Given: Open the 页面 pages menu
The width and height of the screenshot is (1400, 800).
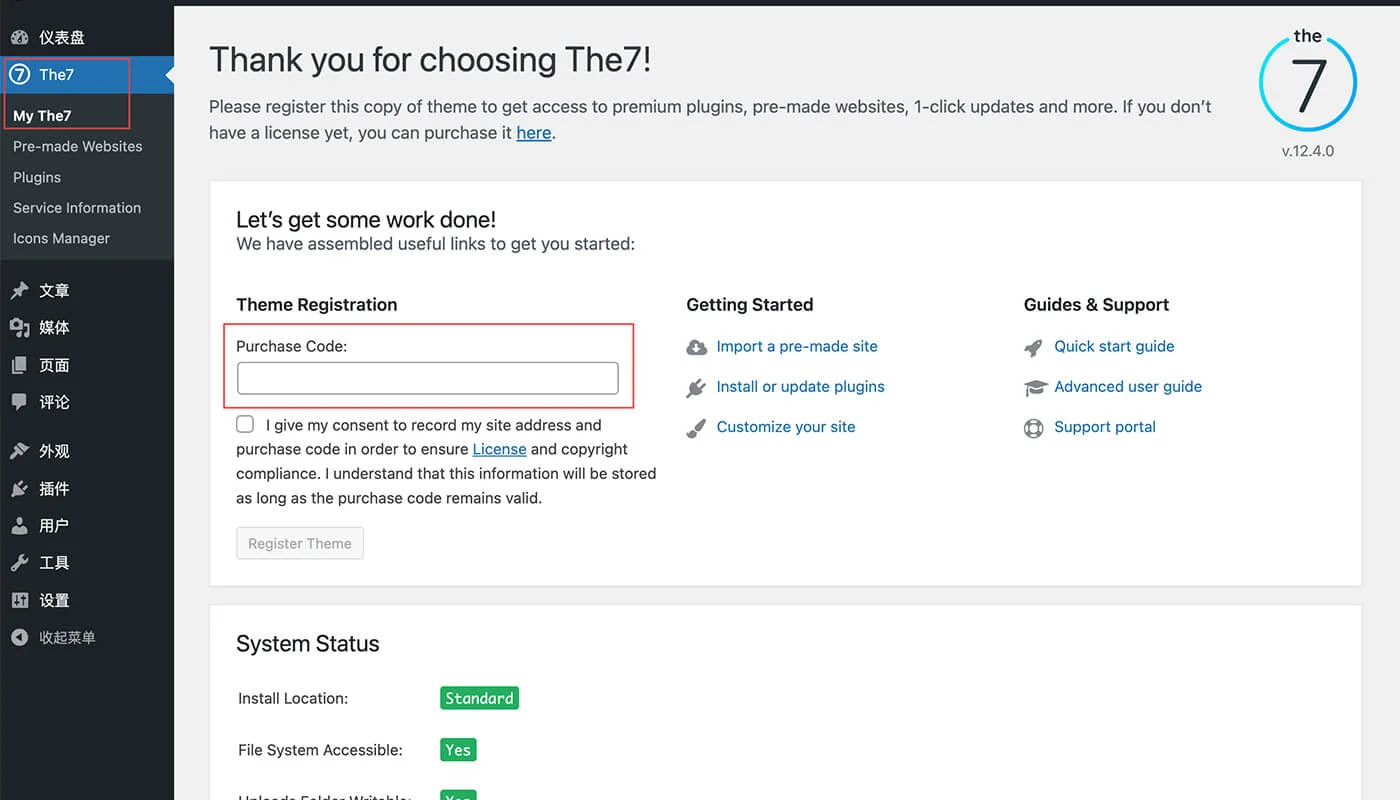Looking at the screenshot, I should (54, 365).
